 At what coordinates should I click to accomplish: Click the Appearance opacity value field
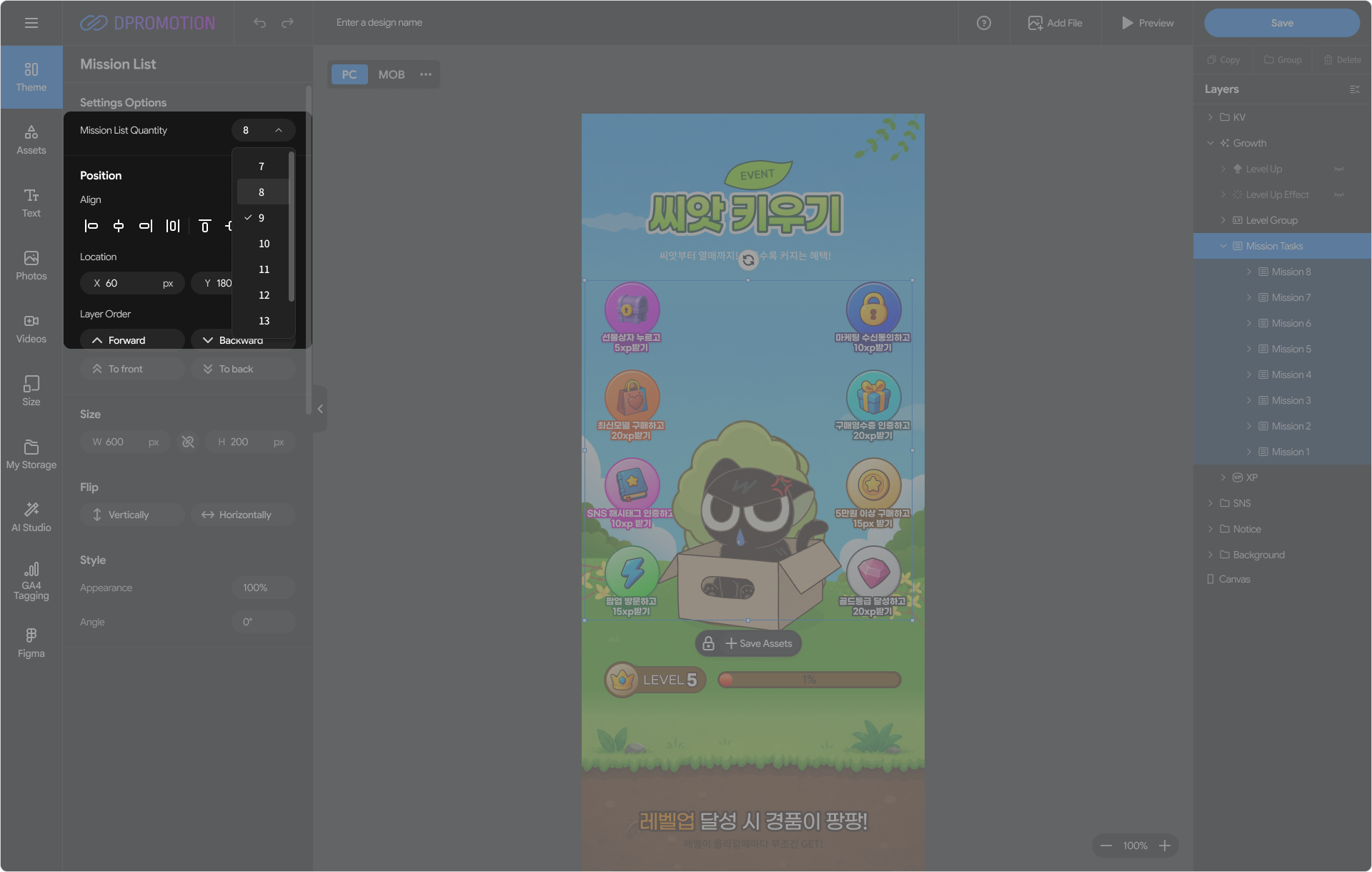pyautogui.click(x=263, y=588)
